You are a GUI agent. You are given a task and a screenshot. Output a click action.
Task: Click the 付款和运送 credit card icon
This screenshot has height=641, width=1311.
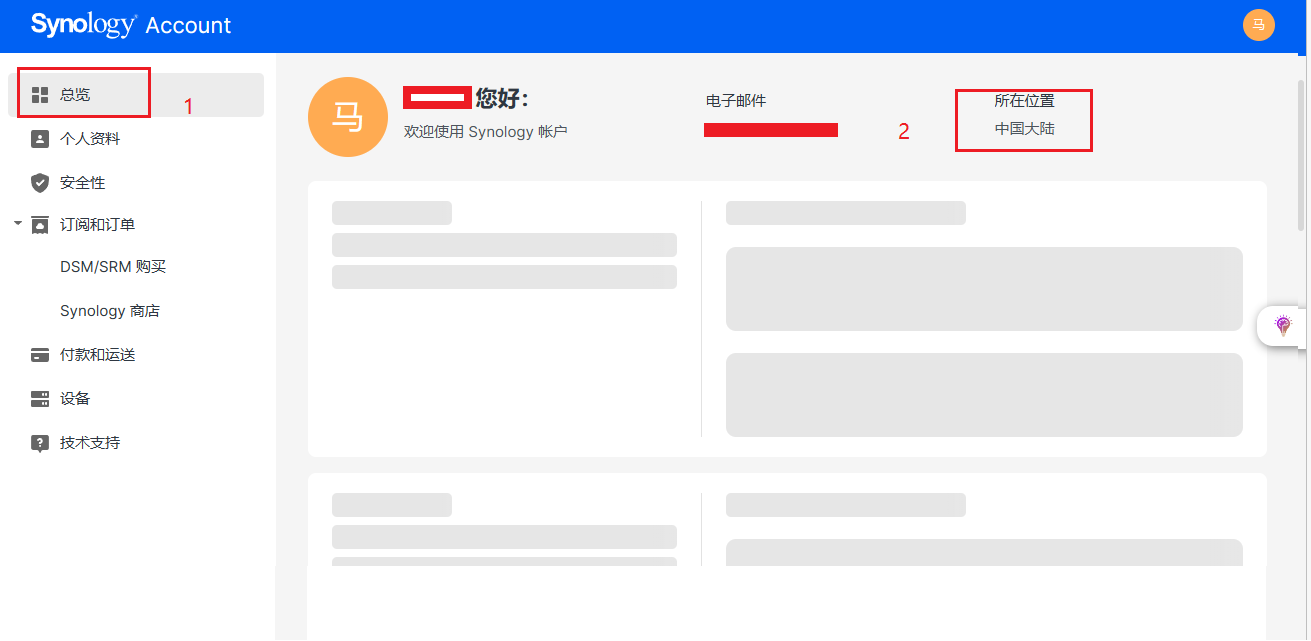tap(40, 355)
